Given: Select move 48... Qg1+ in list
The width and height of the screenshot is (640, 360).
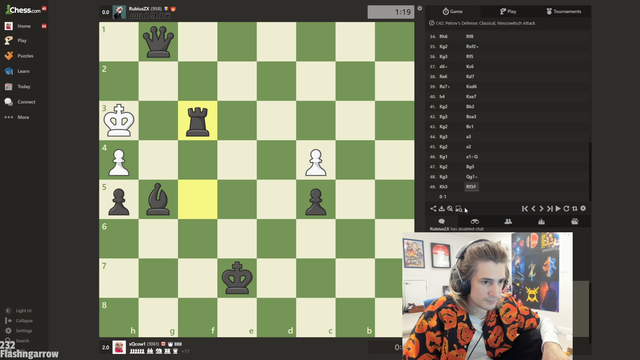Looking at the screenshot, I should point(471,177).
